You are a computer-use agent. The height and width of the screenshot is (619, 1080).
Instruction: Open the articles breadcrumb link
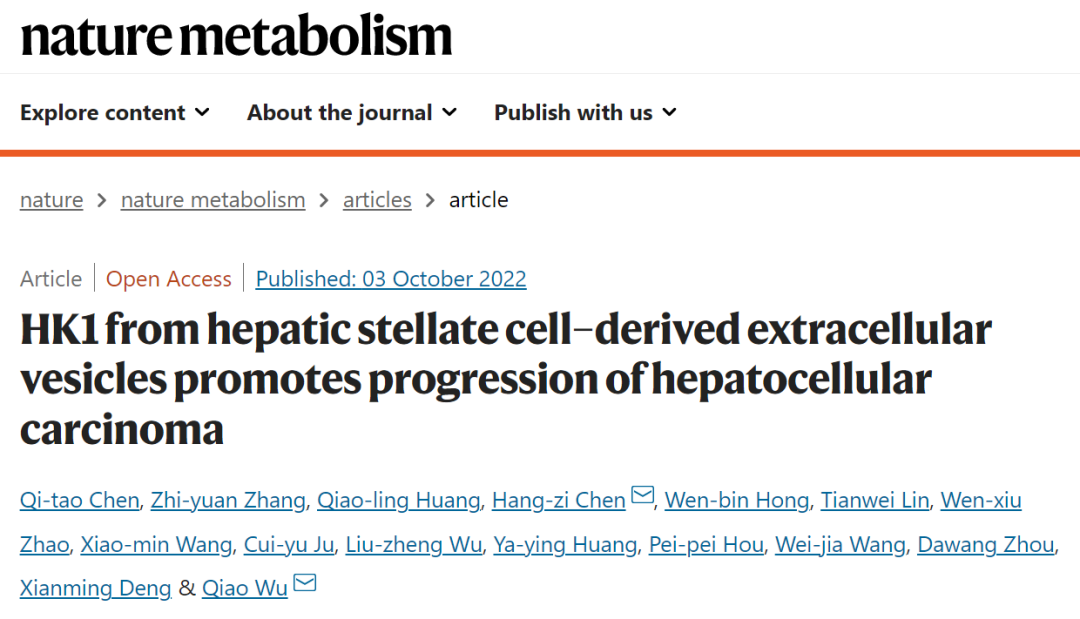click(x=377, y=200)
